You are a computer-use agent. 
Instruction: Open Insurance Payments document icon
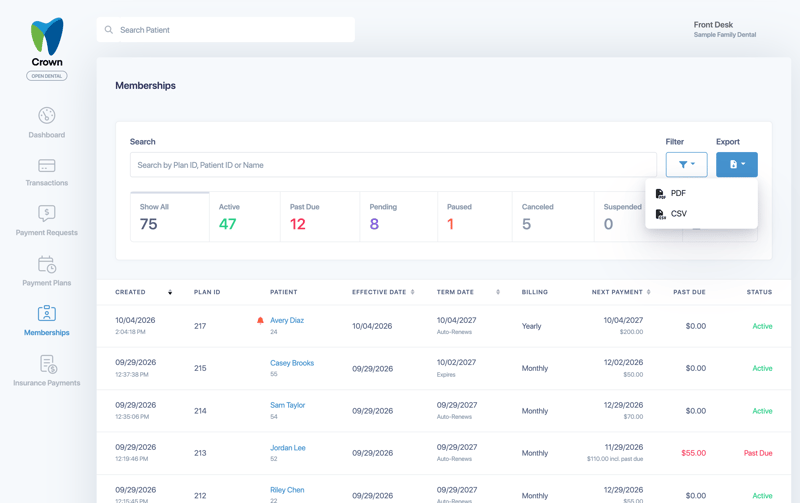tap(48, 364)
